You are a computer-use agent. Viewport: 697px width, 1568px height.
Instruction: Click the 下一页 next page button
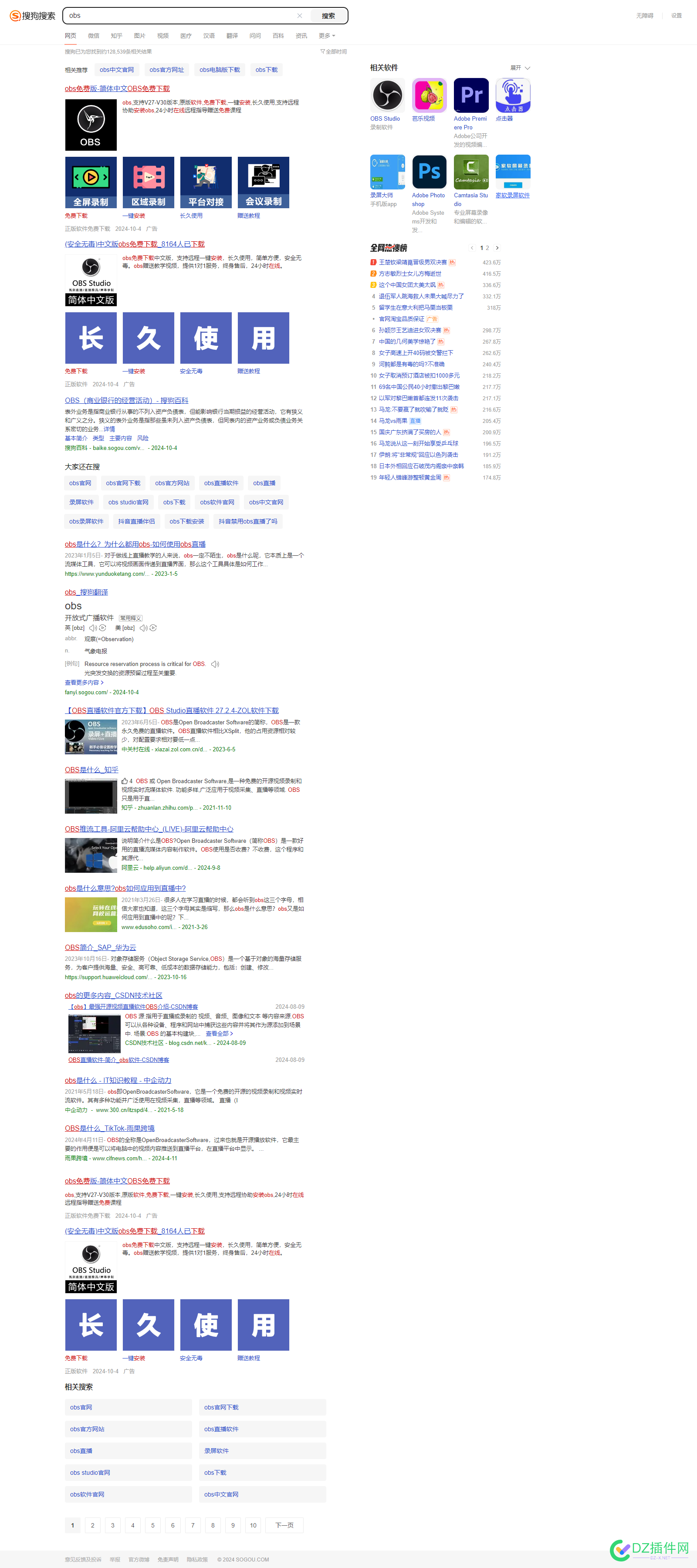284,1525
